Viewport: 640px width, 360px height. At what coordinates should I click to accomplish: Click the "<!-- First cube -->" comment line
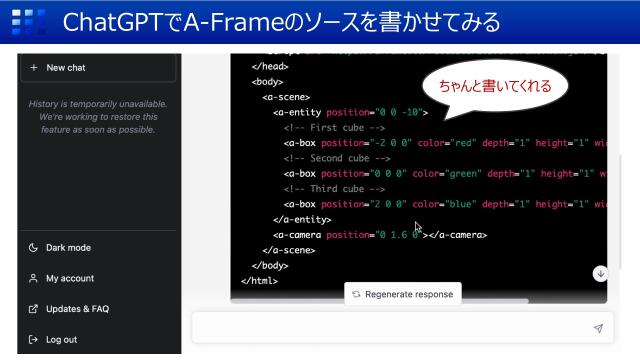334,128
